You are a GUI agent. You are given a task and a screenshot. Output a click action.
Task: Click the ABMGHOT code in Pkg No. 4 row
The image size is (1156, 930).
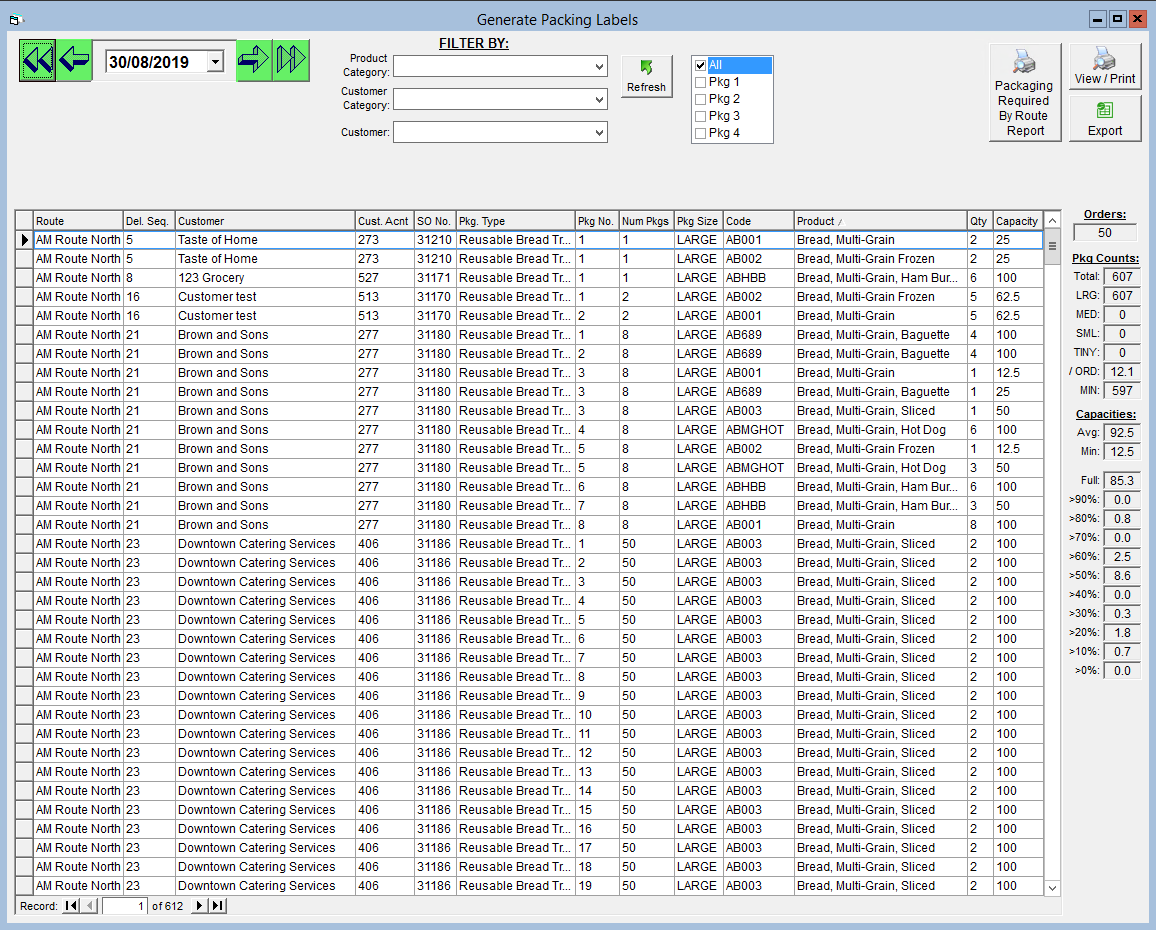(758, 430)
